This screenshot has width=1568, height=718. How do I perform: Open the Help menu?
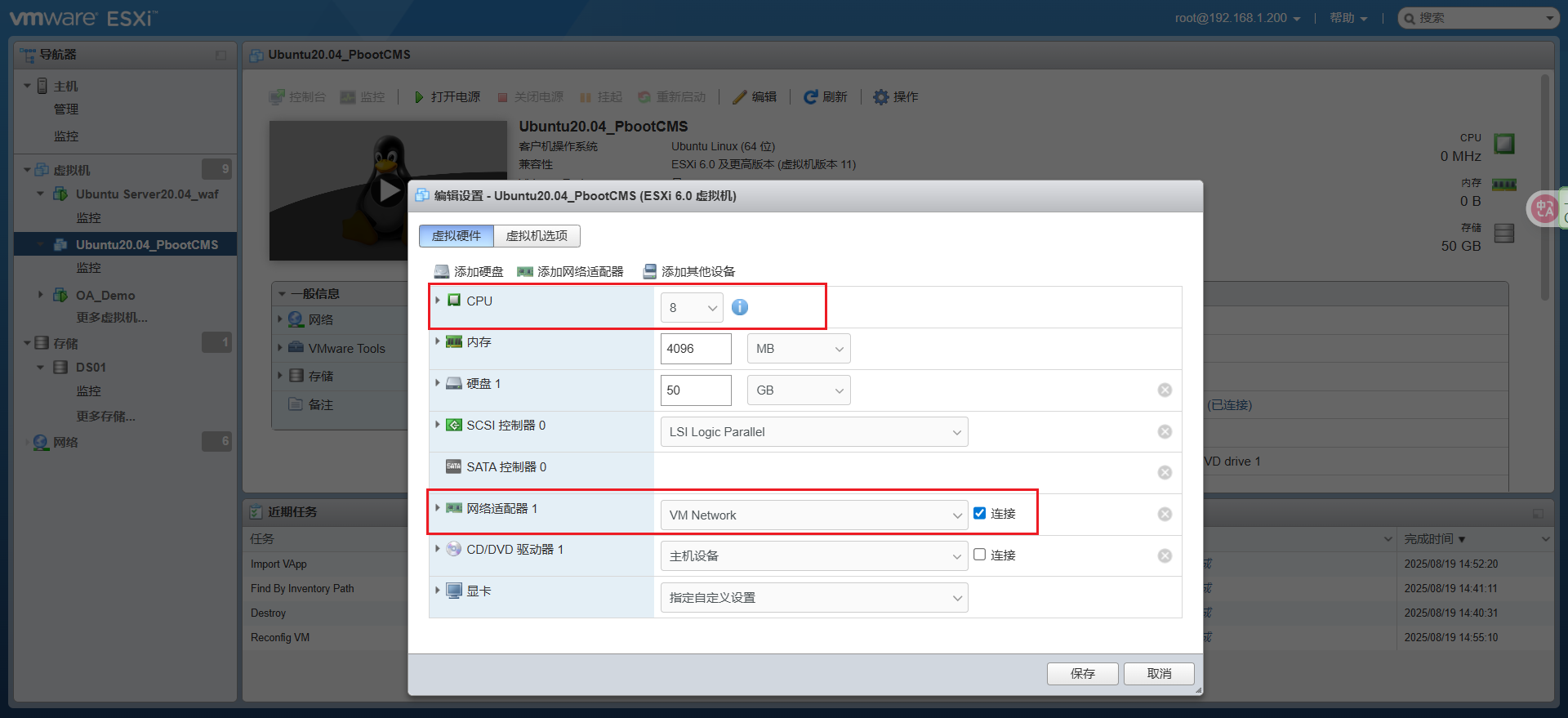[1348, 18]
